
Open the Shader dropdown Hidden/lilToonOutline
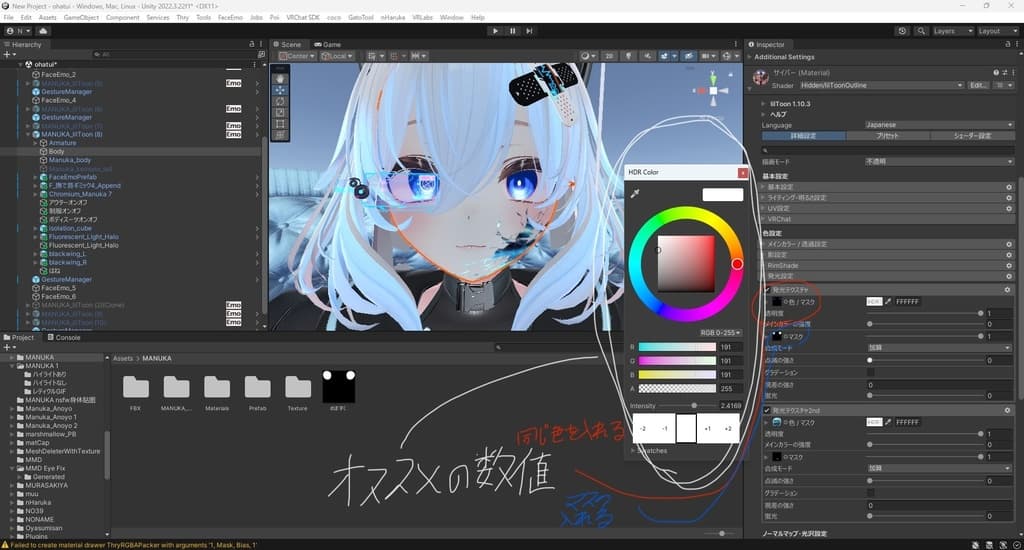tap(882, 86)
